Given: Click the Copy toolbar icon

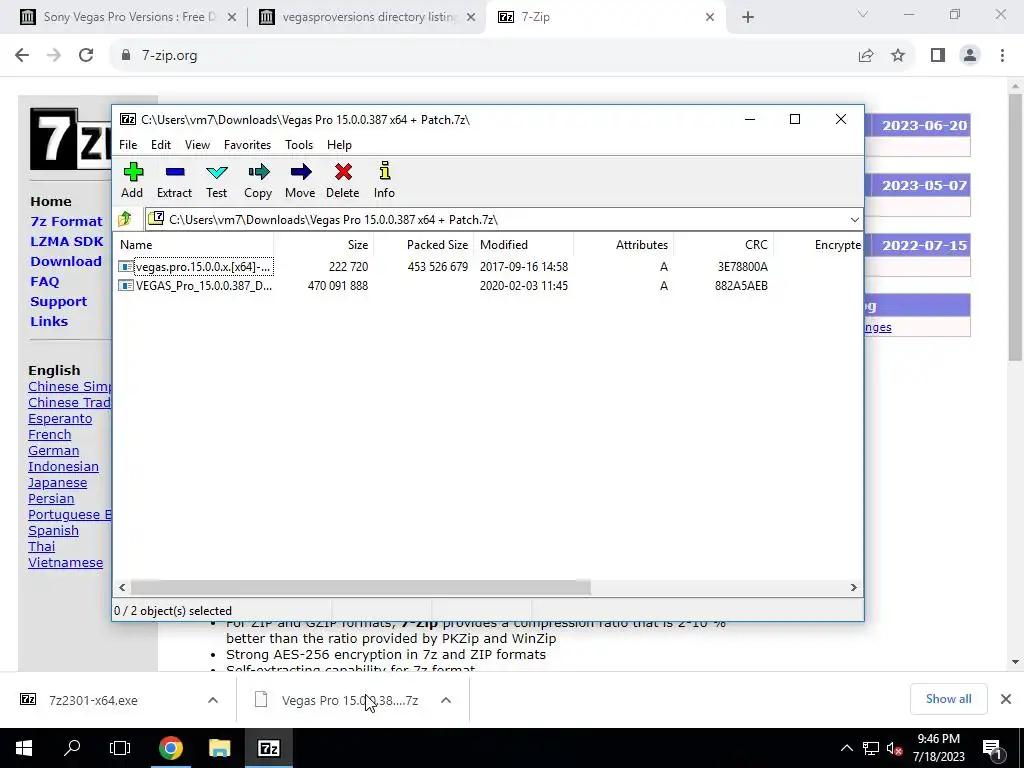Looking at the screenshot, I should tap(258, 180).
